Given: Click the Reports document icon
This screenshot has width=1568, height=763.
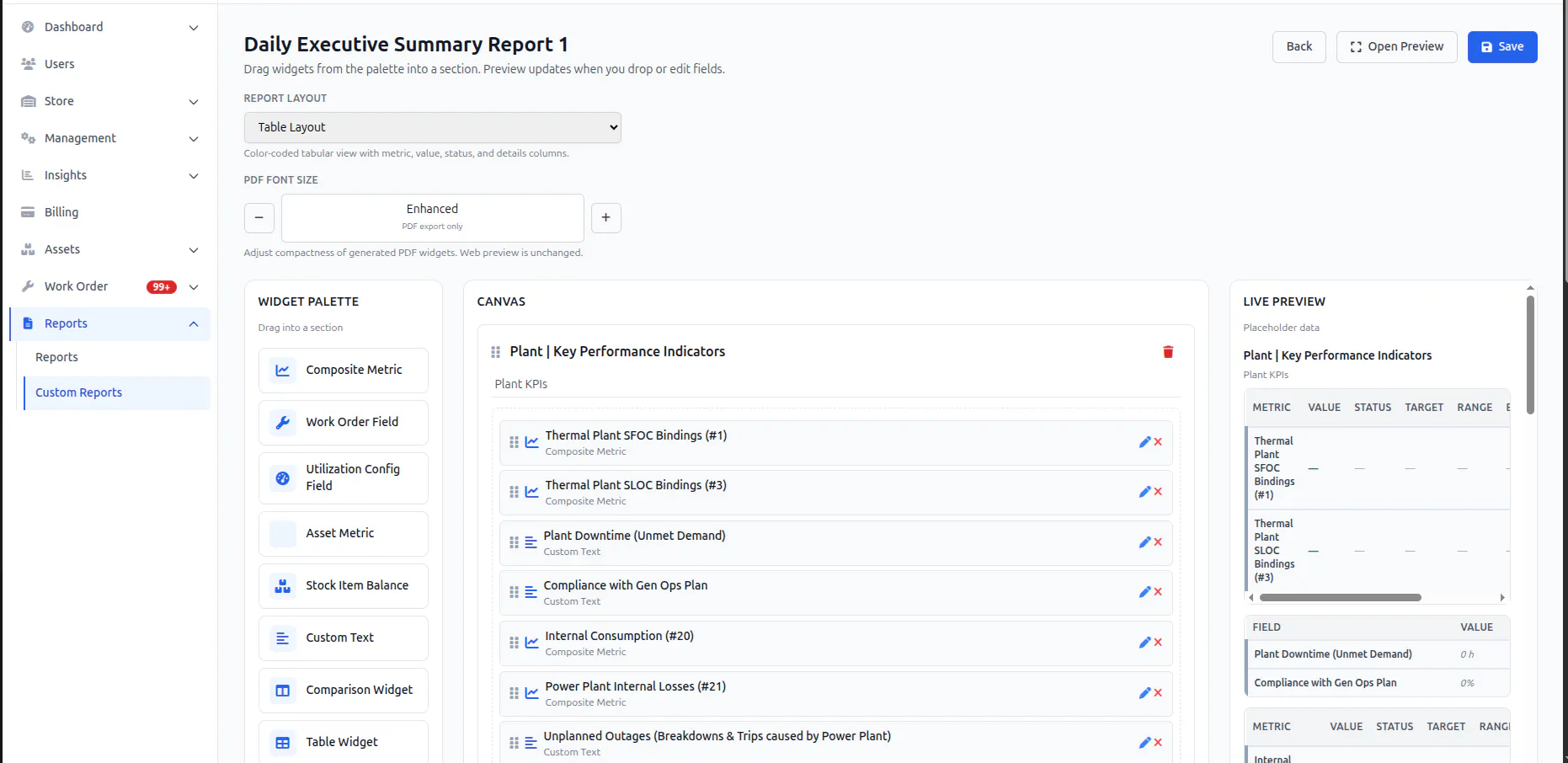Looking at the screenshot, I should [28, 323].
